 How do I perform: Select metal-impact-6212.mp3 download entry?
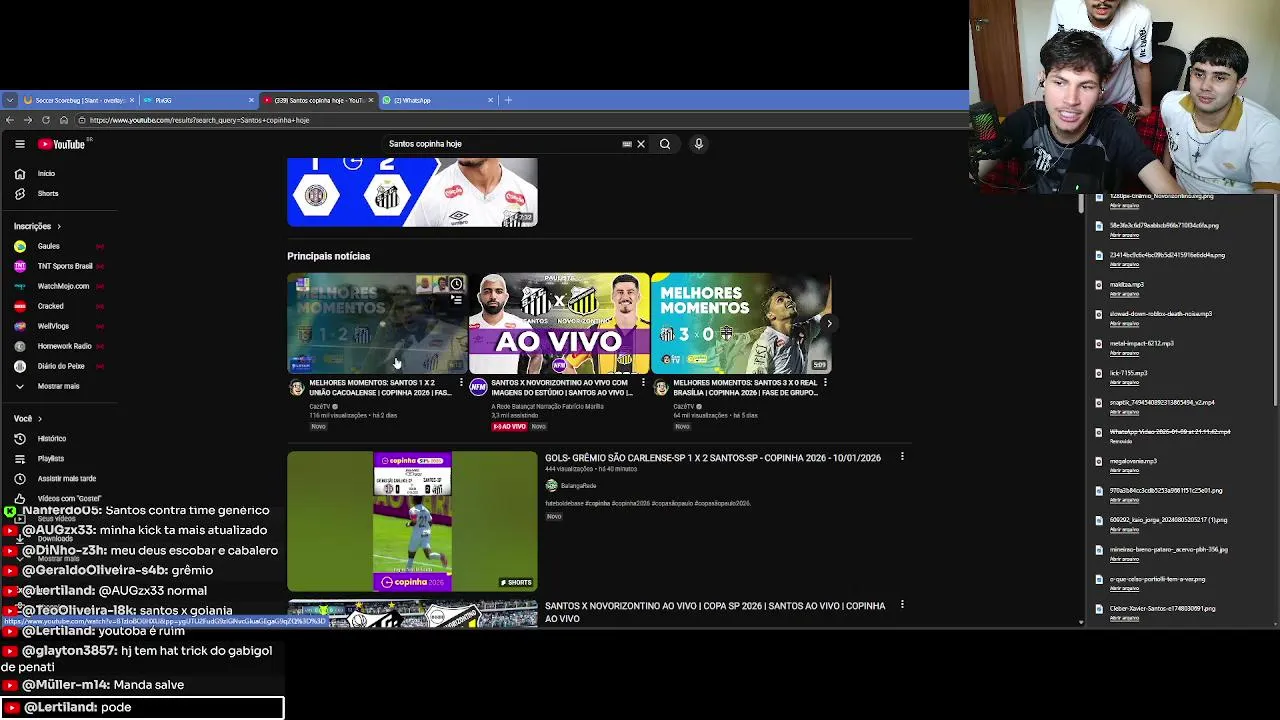click(1141, 343)
